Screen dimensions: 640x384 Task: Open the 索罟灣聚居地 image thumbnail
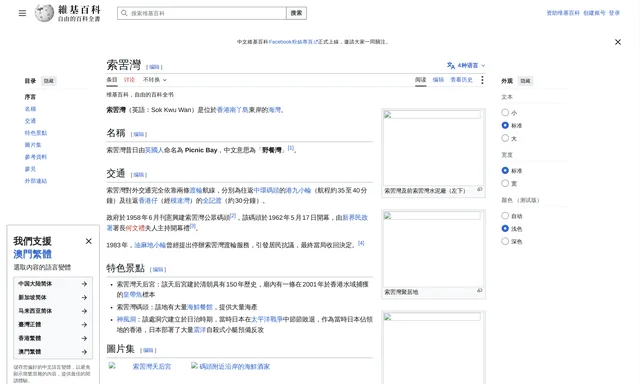pyautogui.click(x=433, y=249)
